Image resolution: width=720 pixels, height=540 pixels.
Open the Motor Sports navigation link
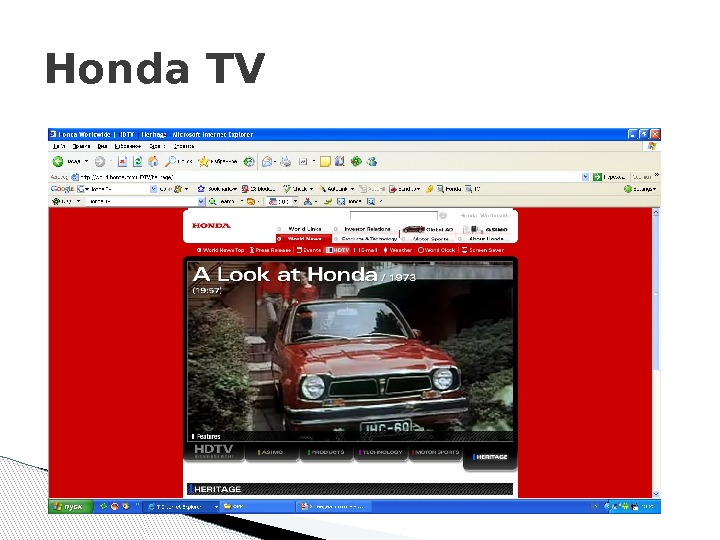(x=431, y=239)
